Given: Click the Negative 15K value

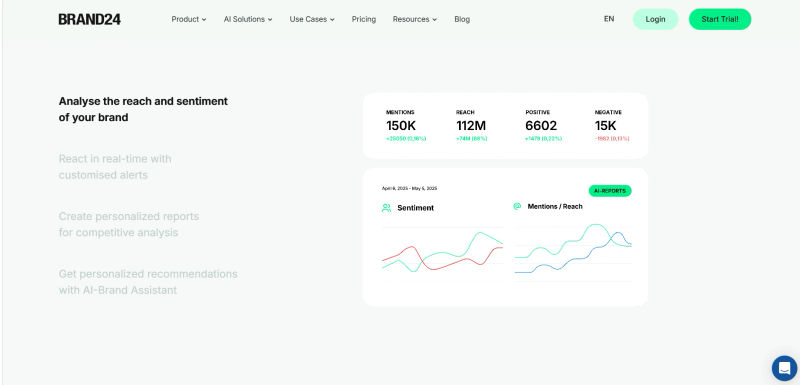Looking at the screenshot, I should (606, 125).
